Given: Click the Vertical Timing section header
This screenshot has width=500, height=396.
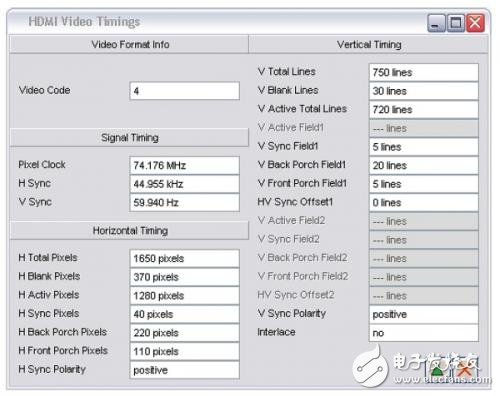Looking at the screenshot, I should pyautogui.click(x=369, y=44).
